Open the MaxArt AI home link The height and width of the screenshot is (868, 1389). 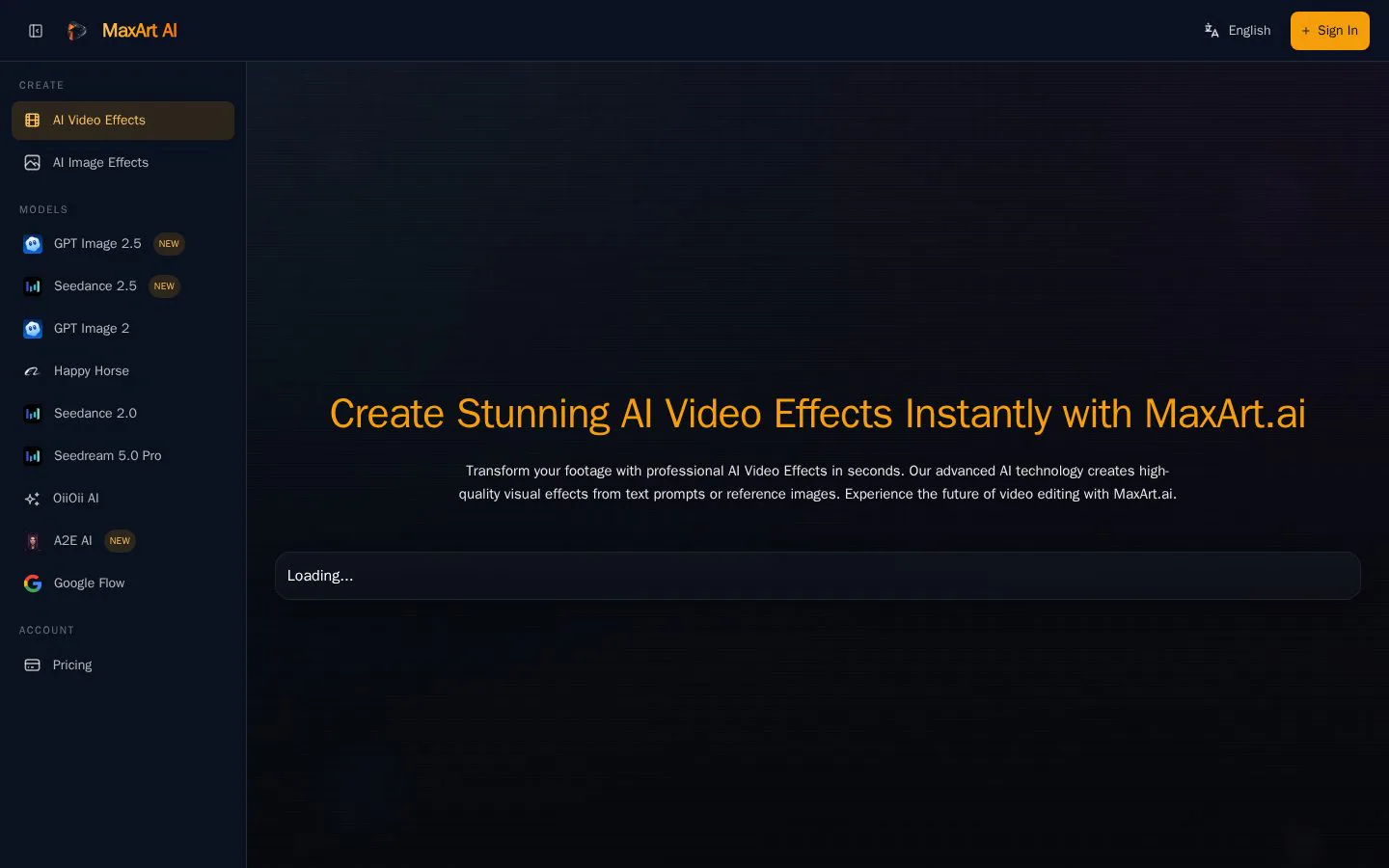(x=139, y=31)
